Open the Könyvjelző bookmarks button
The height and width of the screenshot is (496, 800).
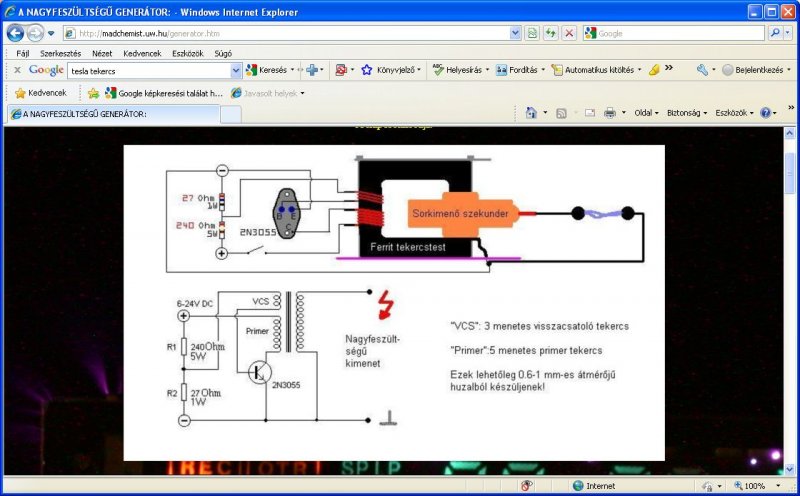click(x=390, y=70)
